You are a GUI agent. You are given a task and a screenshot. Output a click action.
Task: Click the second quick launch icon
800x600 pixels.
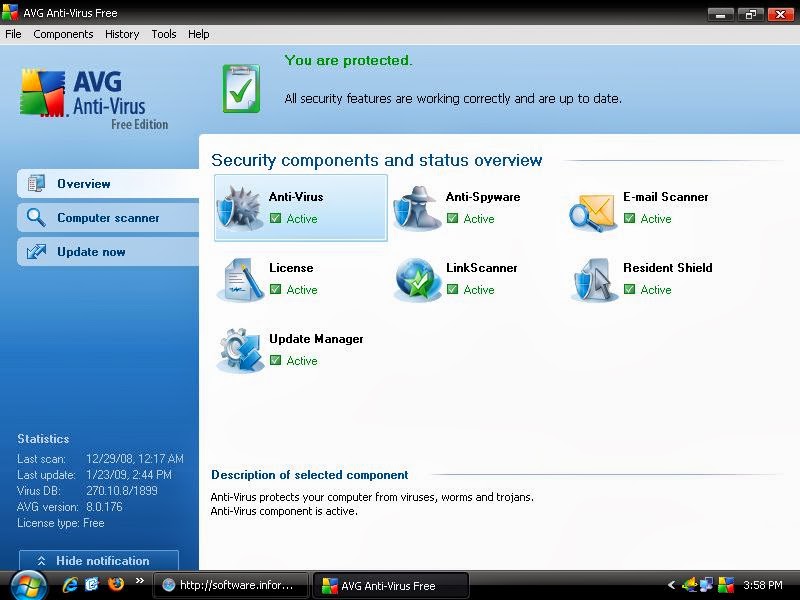pyautogui.click(x=92, y=584)
